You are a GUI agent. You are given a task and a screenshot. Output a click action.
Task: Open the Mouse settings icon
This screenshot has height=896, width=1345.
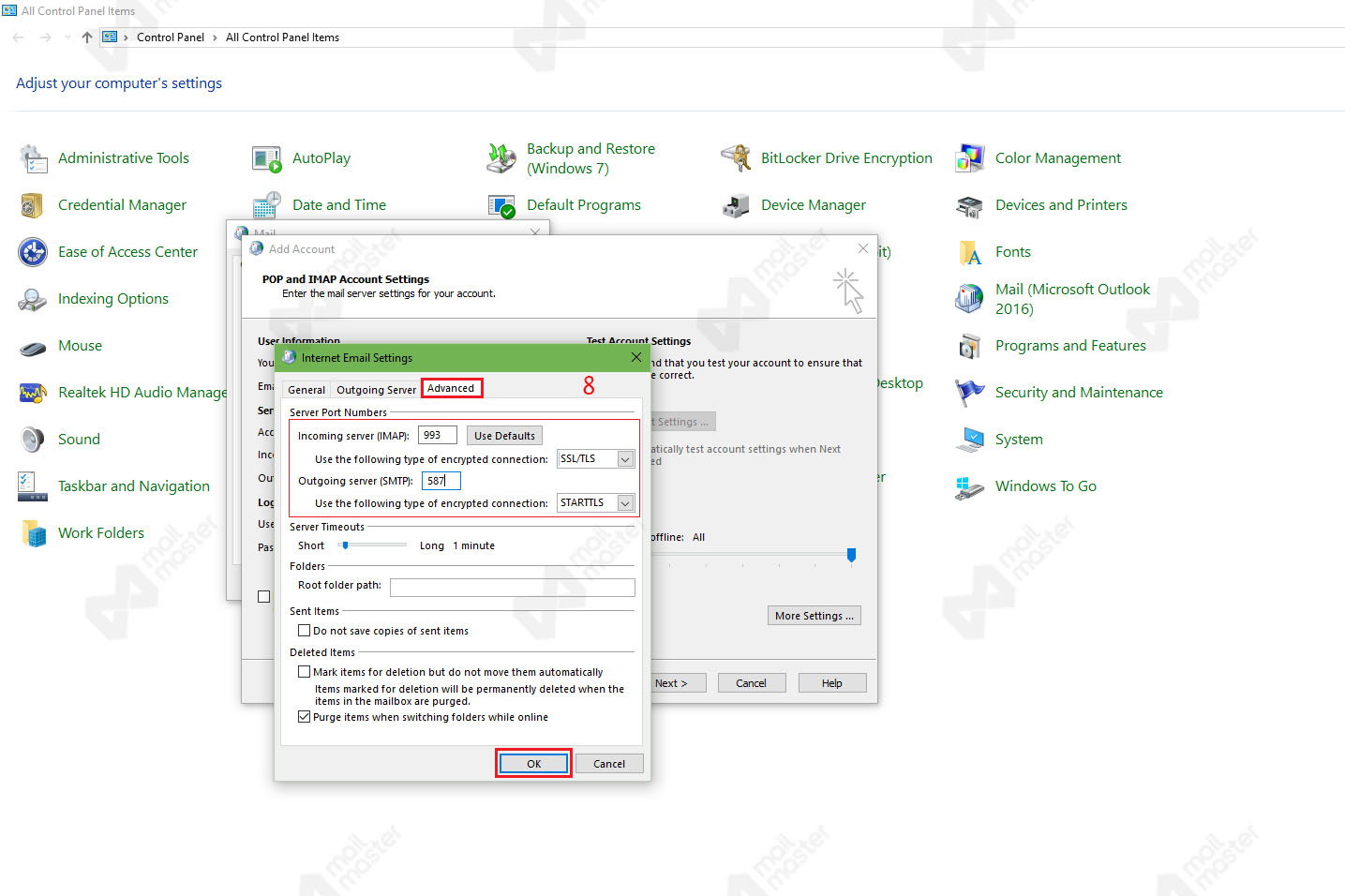point(33,348)
